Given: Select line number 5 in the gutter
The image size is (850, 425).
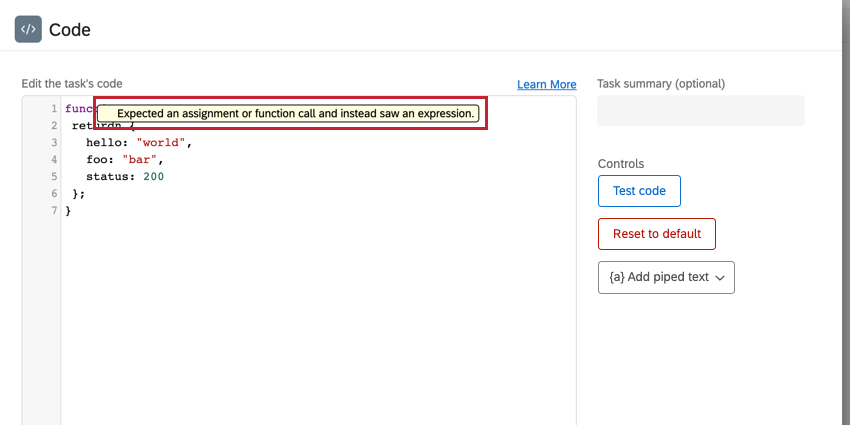Looking at the screenshot, I should (53, 177).
